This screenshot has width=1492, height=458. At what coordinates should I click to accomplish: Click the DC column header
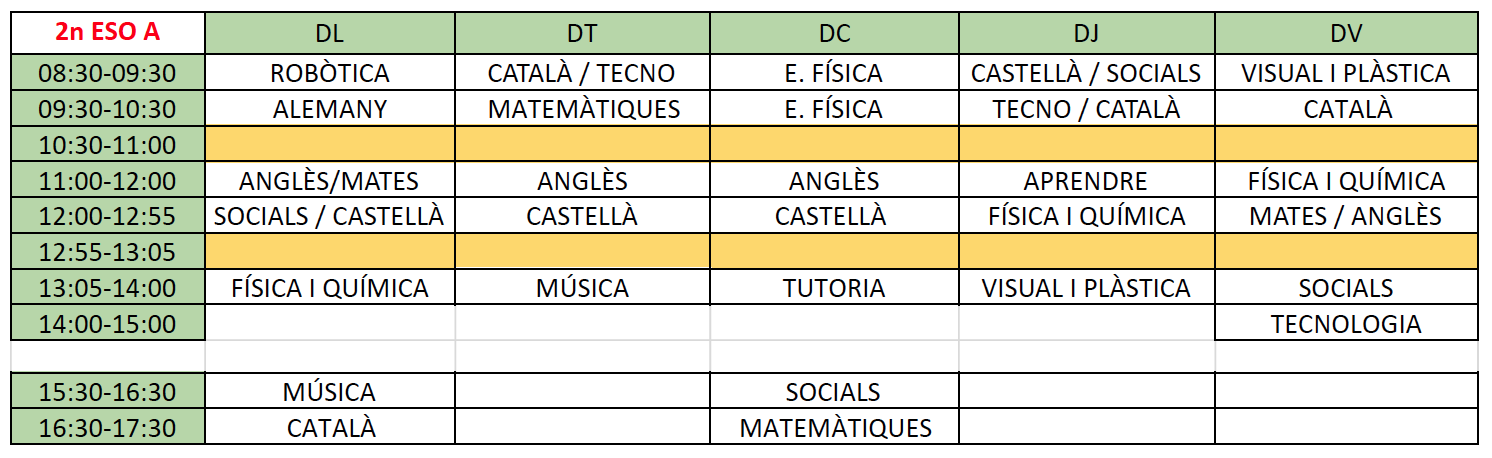click(834, 32)
